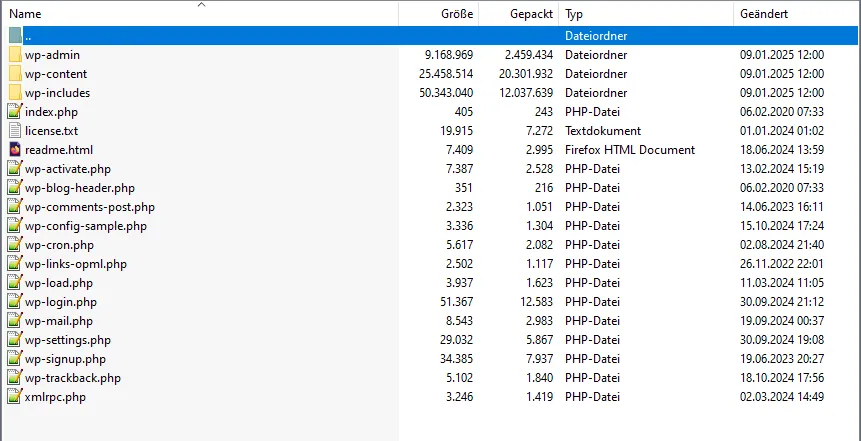Click the wp-comments-post.php file icon

tap(15, 206)
